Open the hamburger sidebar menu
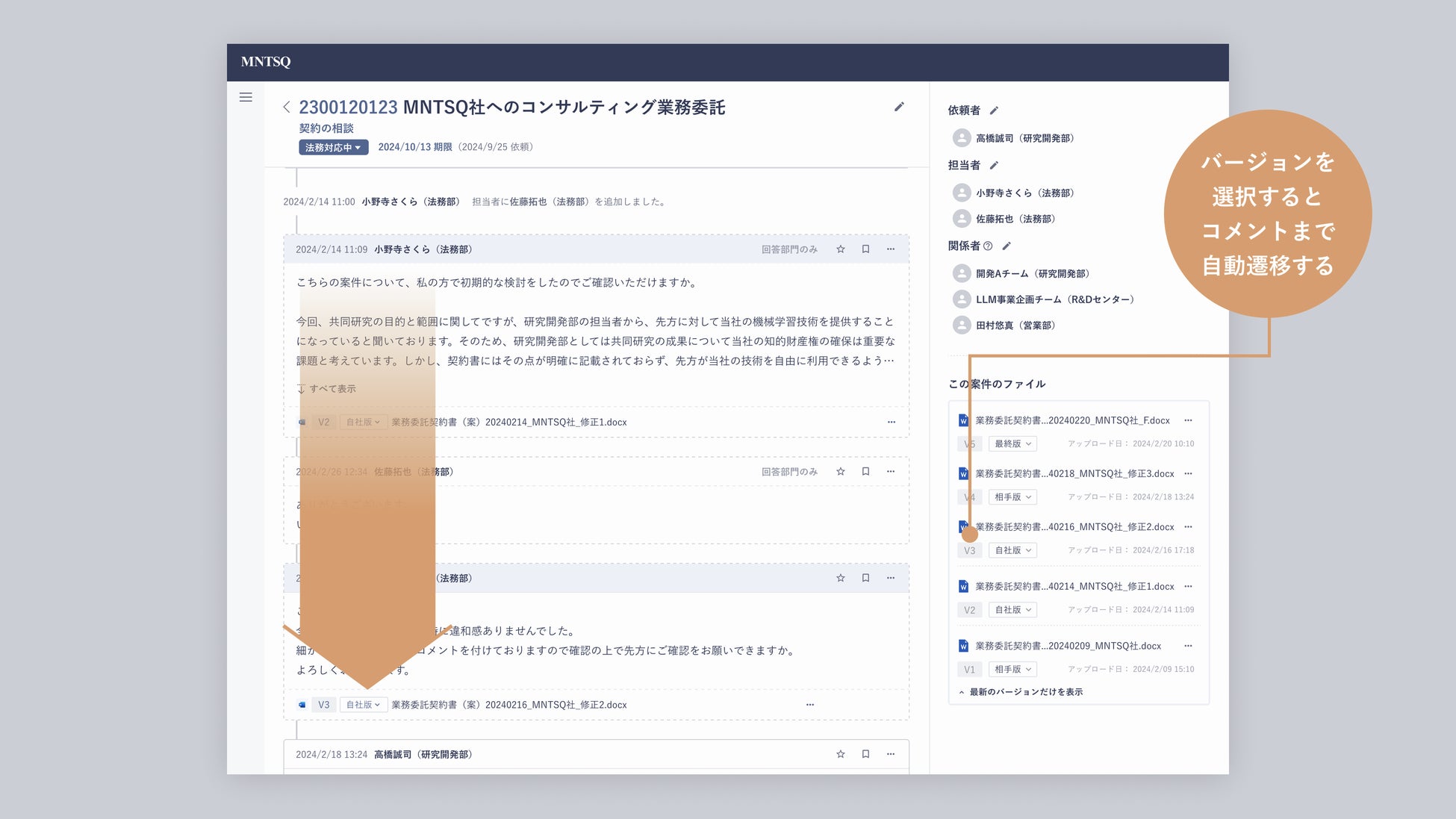The image size is (1456, 819). tap(246, 97)
